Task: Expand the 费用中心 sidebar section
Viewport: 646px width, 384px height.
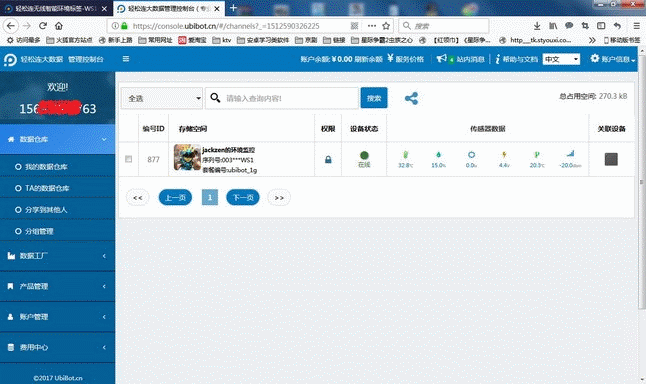Action: click(57, 347)
